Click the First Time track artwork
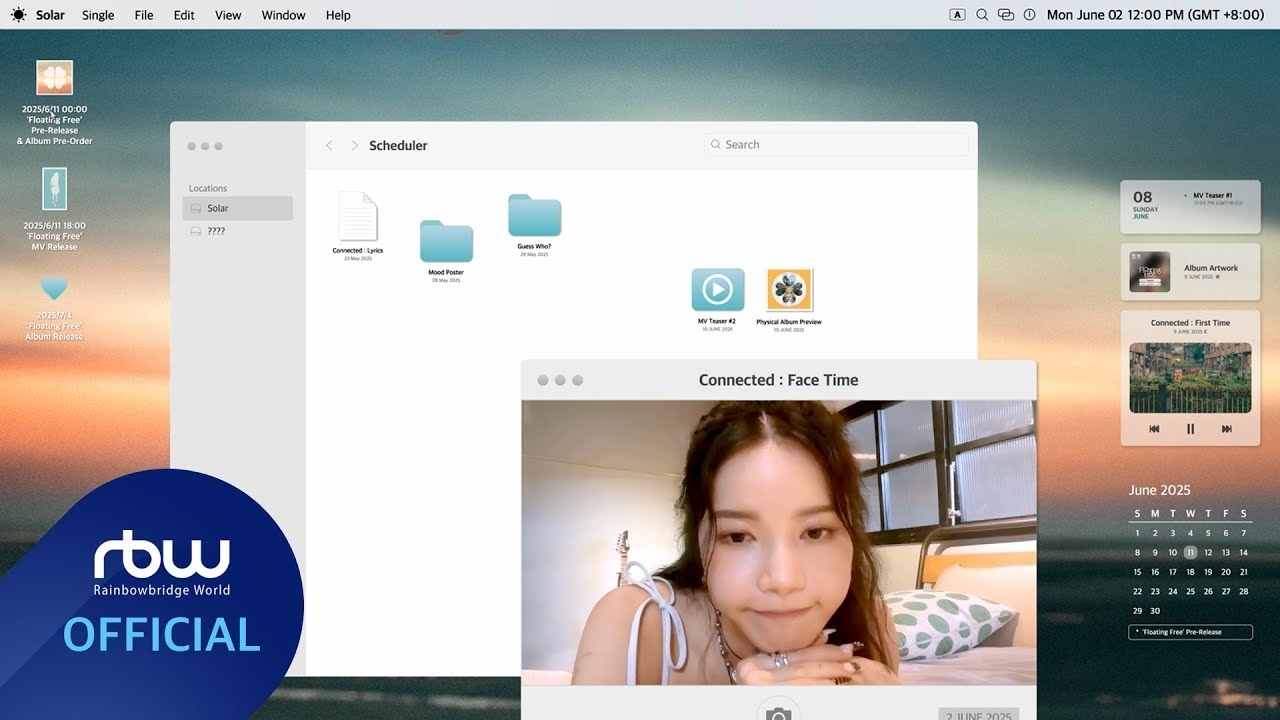 point(1190,378)
